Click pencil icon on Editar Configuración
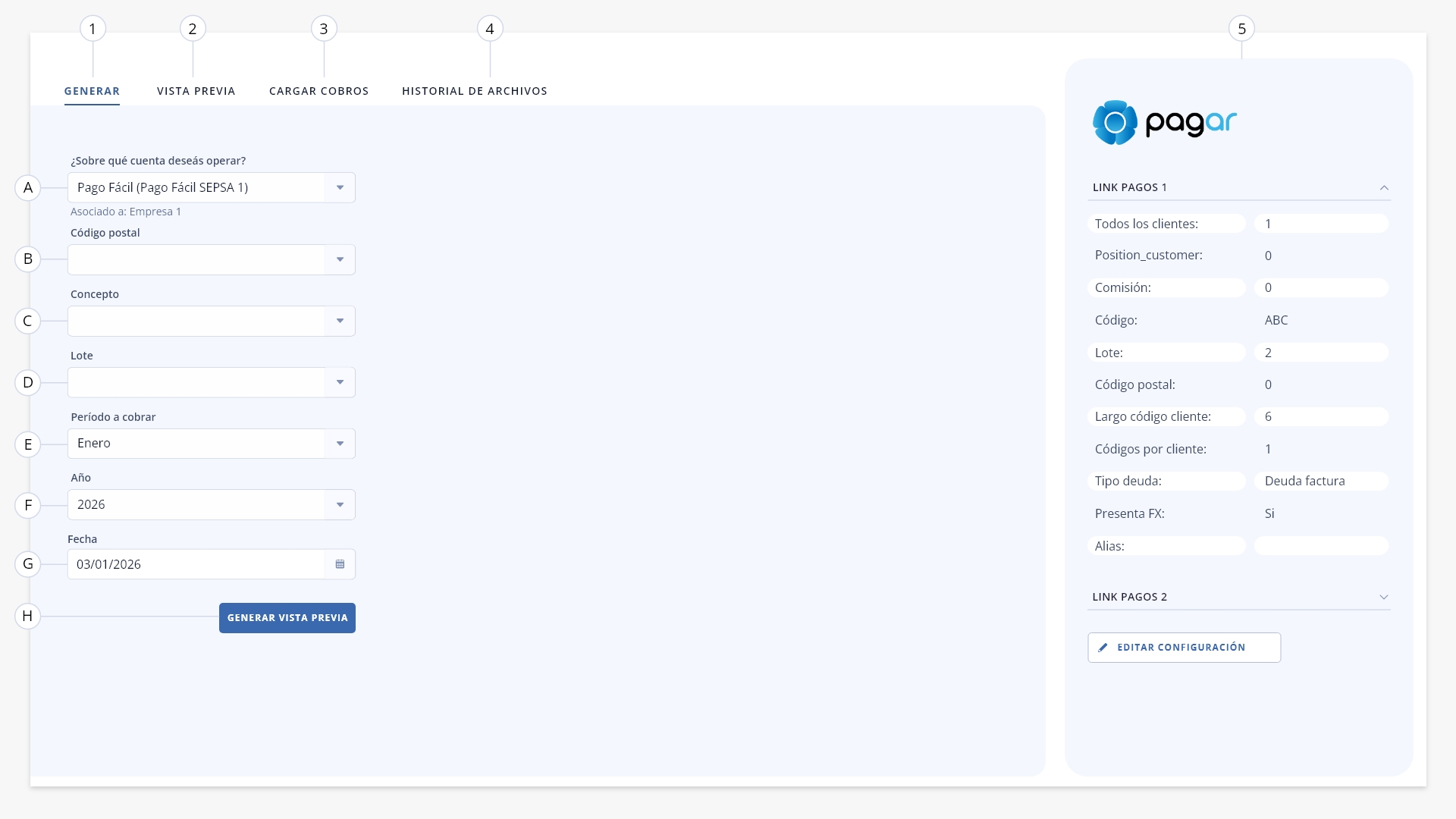This screenshot has height=819, width=1456. coord(1103,648)
